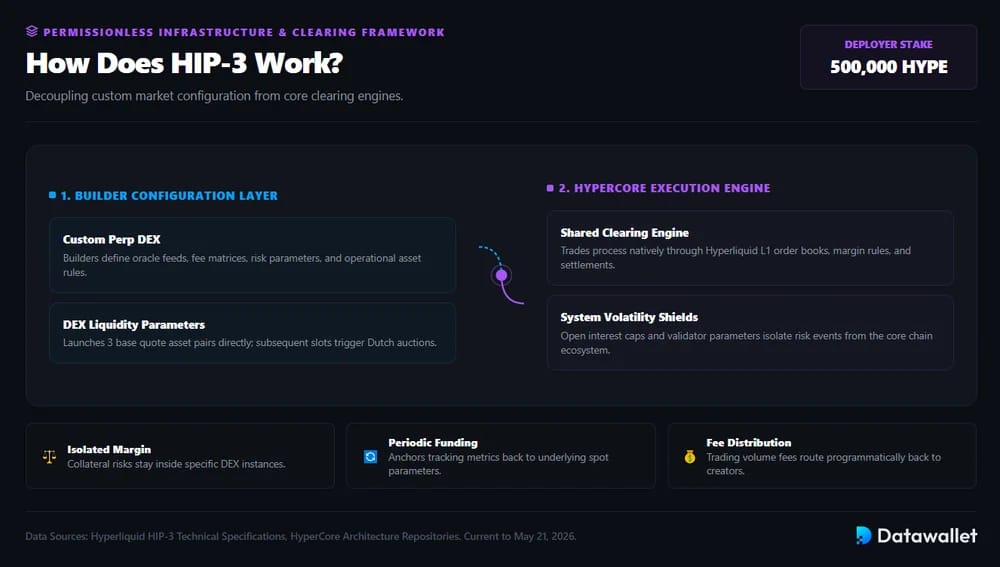1000x567 pixels.
Task: Click the blue refresh Periodic Funding icon
Action: [x=371, y=457]
